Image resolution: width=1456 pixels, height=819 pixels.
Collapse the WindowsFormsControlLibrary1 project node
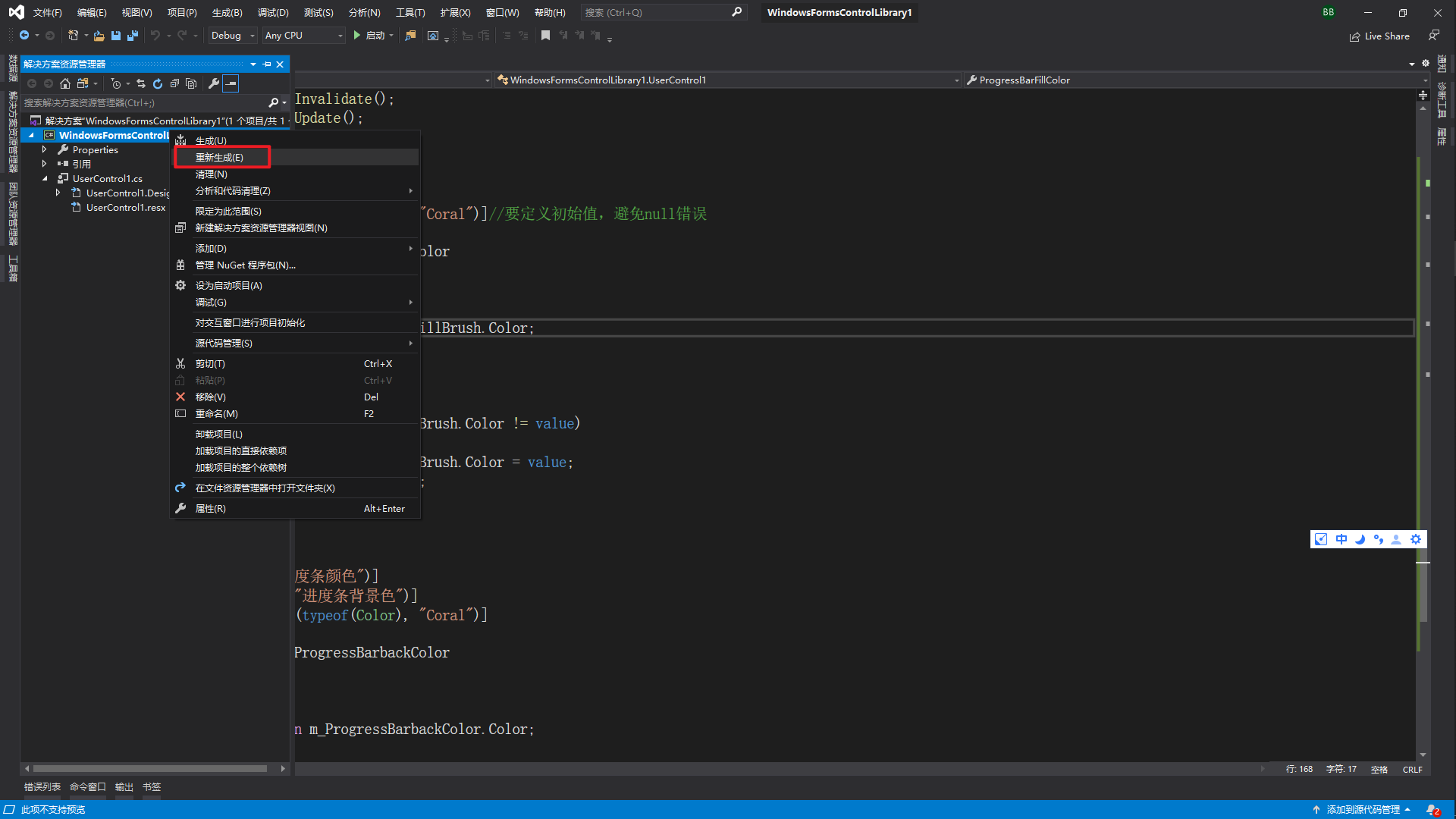coord(31,134)
